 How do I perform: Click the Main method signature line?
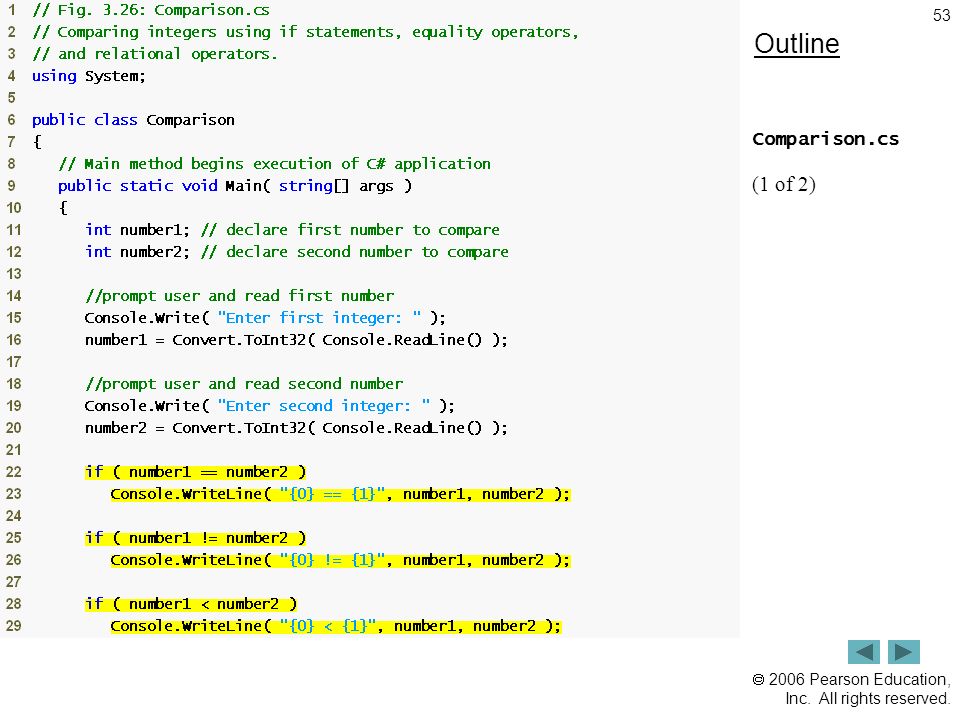coord(235,186)
